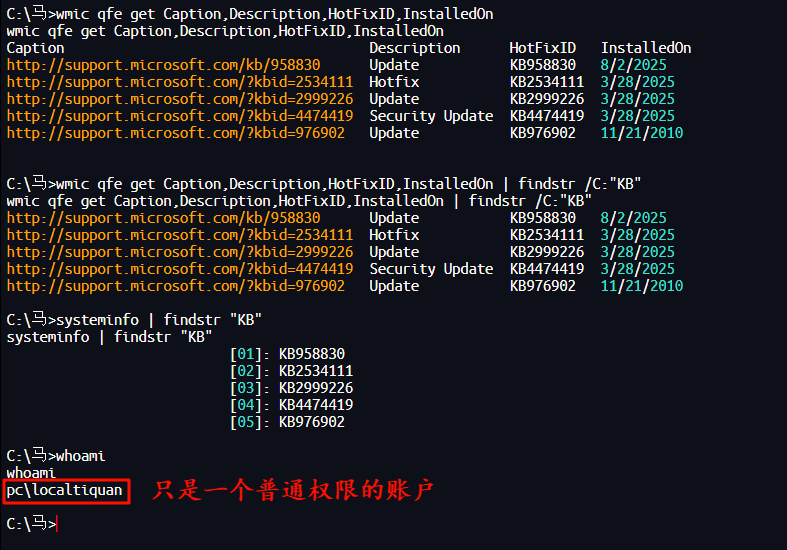
Task: Open the kb/958830 link in the findstr-filtered output
Action: coord(163,218)
